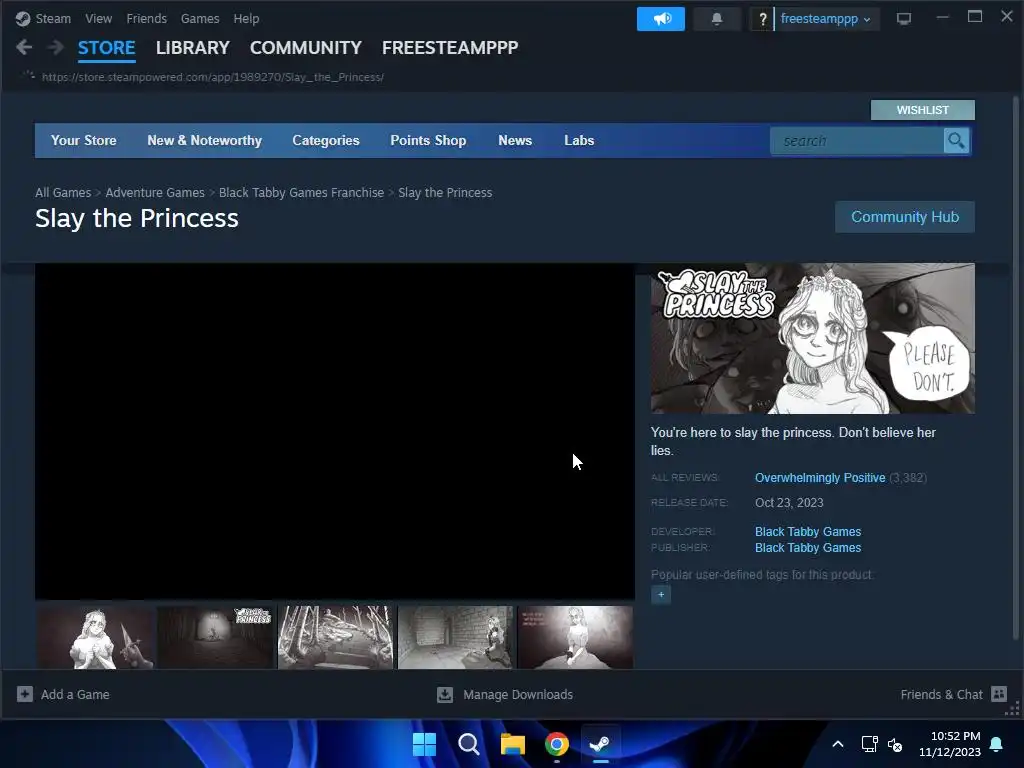Click the developer Black Tabby Games link

click(808, 532)
